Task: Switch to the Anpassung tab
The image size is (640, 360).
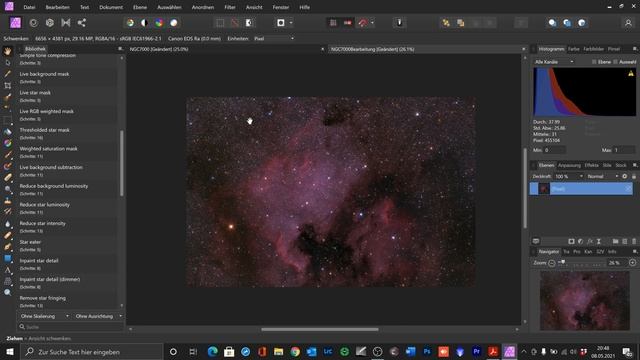Action: pyautogui.click(x=569, y=165)
